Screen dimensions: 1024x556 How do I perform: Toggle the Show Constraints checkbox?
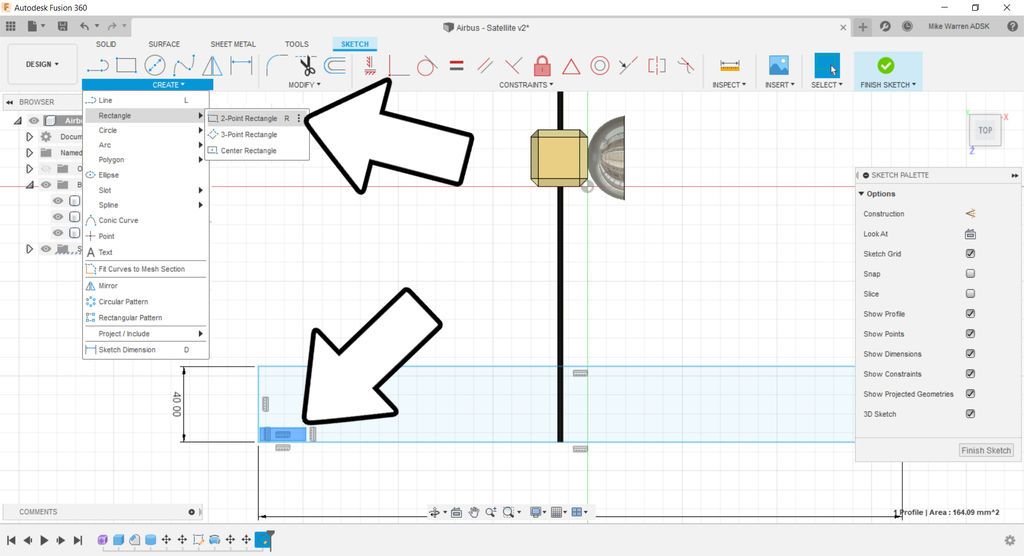pos(970,374)
